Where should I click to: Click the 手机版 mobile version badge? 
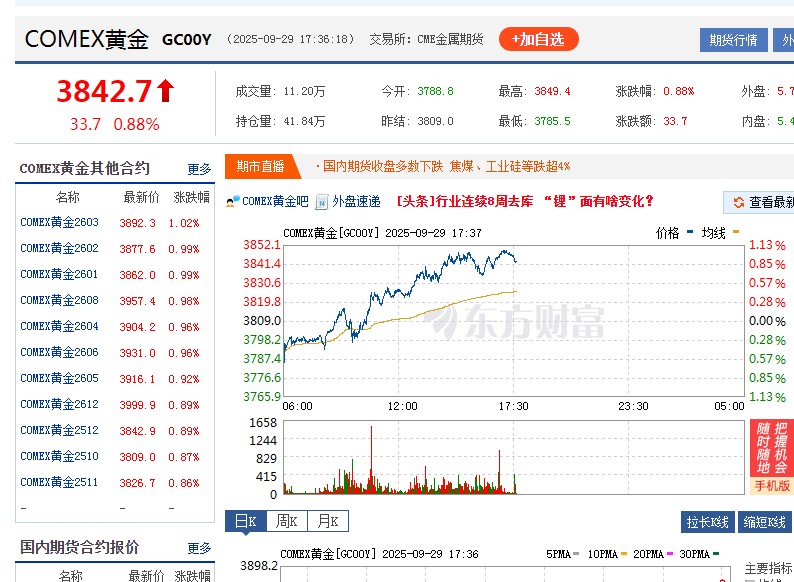(771, 486)
